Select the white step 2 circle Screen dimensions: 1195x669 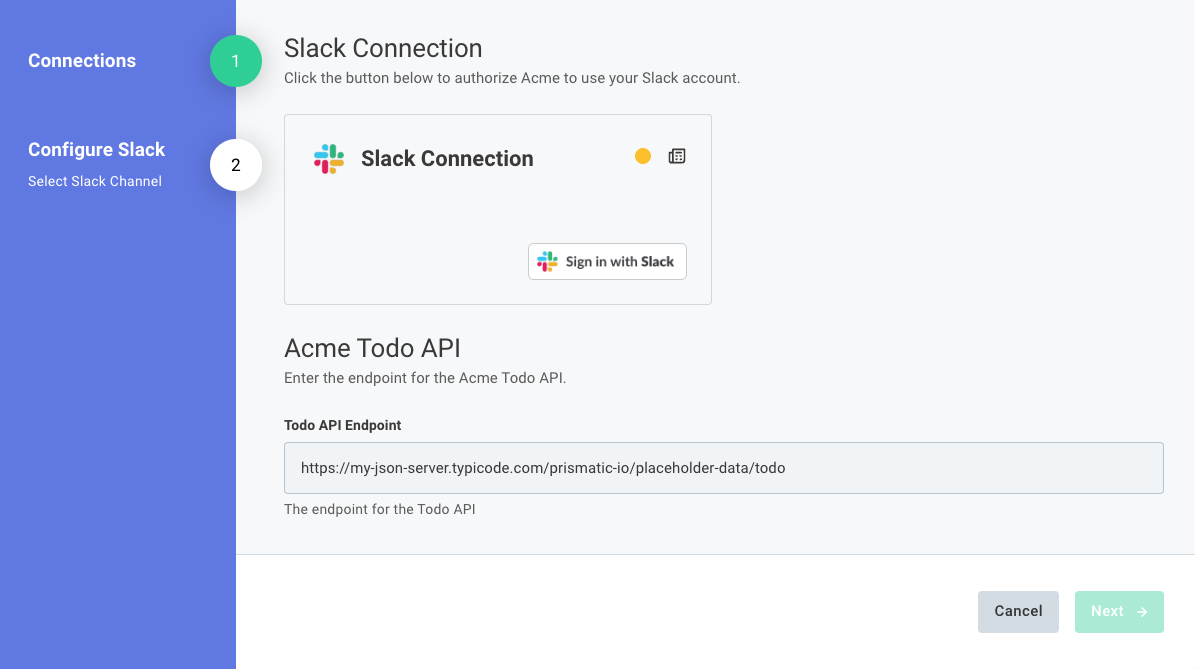pos(236,165)
